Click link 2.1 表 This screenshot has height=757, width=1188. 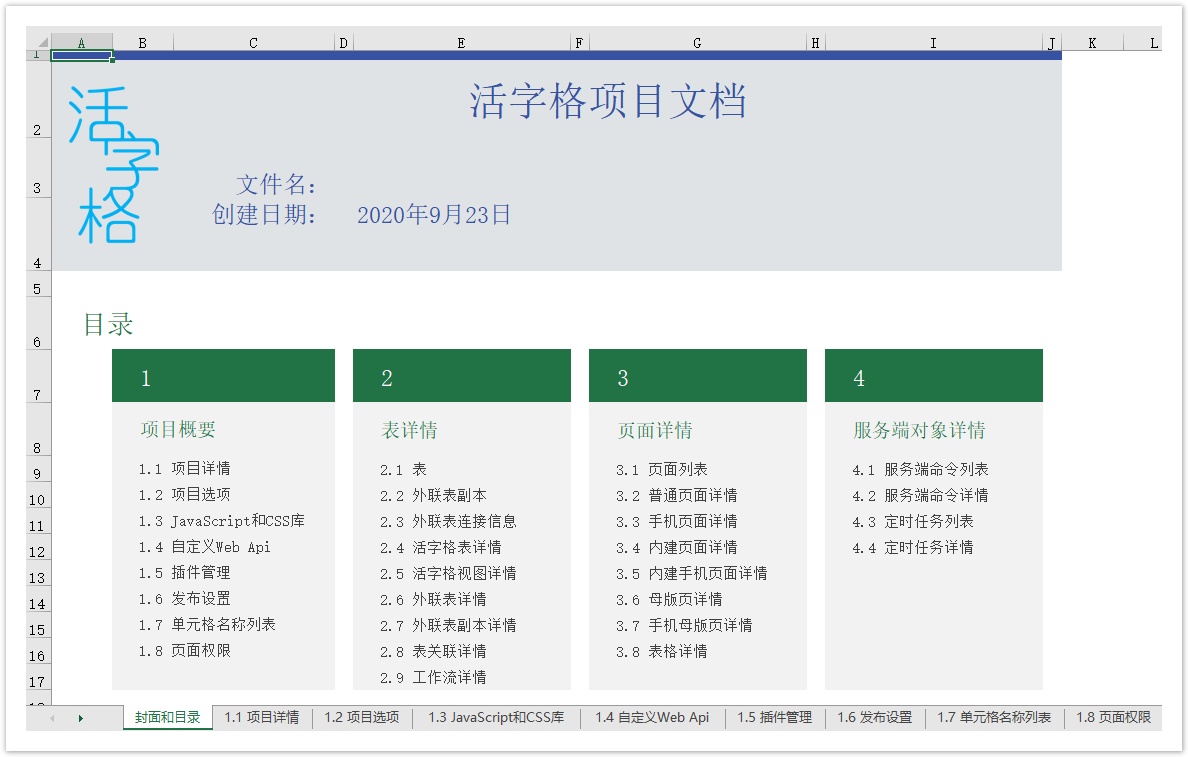click(403, 470)
